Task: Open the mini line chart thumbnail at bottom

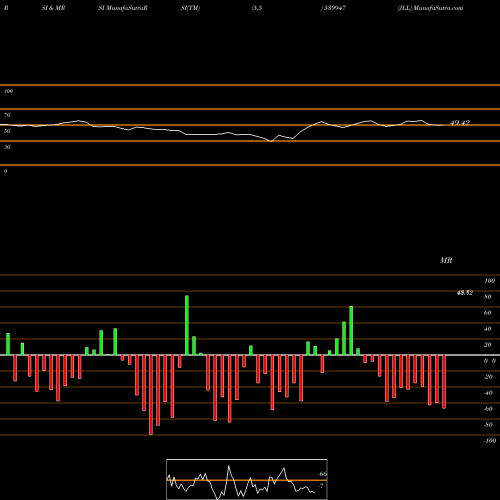Action: [247, 479]
